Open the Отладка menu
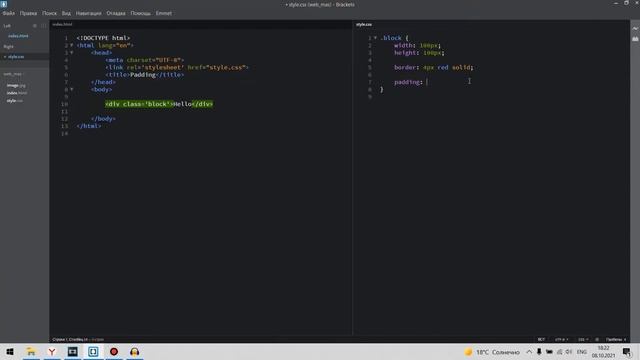The height and width of the screenshot is (360, 640). pyautogui.click(x=116, y=13)
